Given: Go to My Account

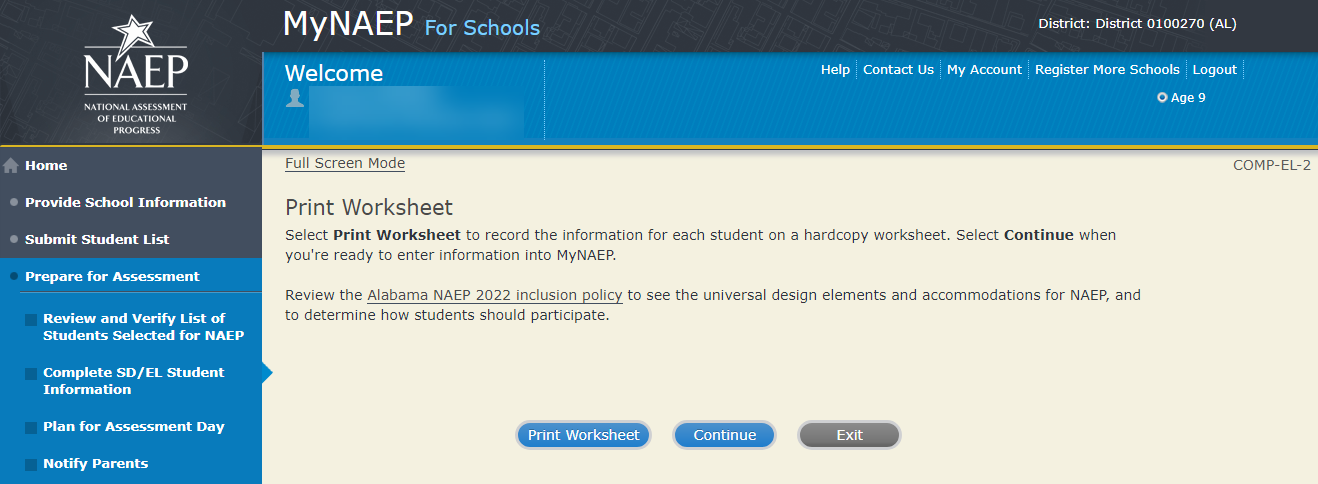Looking at the screenshot, I should click(984, 70).
